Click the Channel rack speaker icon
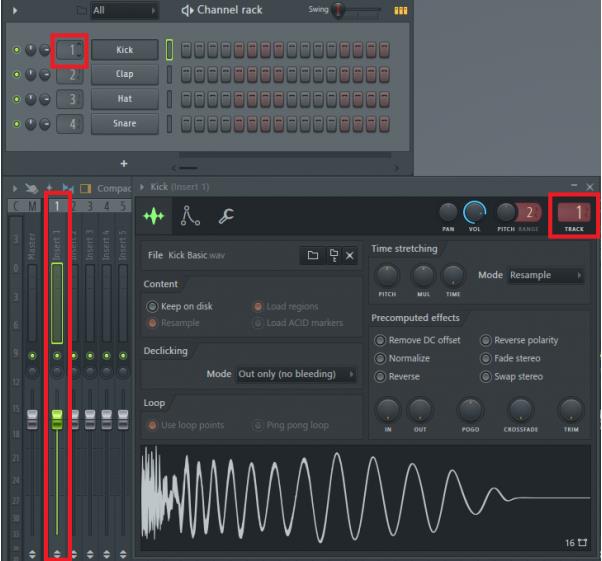 point(187,10)
